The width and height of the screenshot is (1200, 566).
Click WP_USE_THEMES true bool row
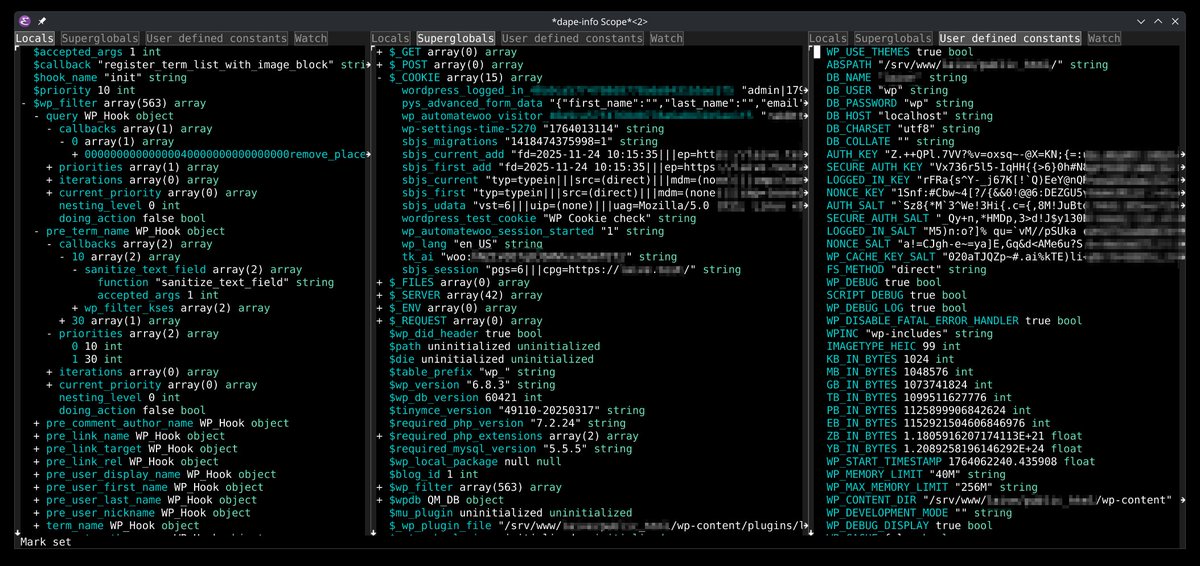[900, 52]
